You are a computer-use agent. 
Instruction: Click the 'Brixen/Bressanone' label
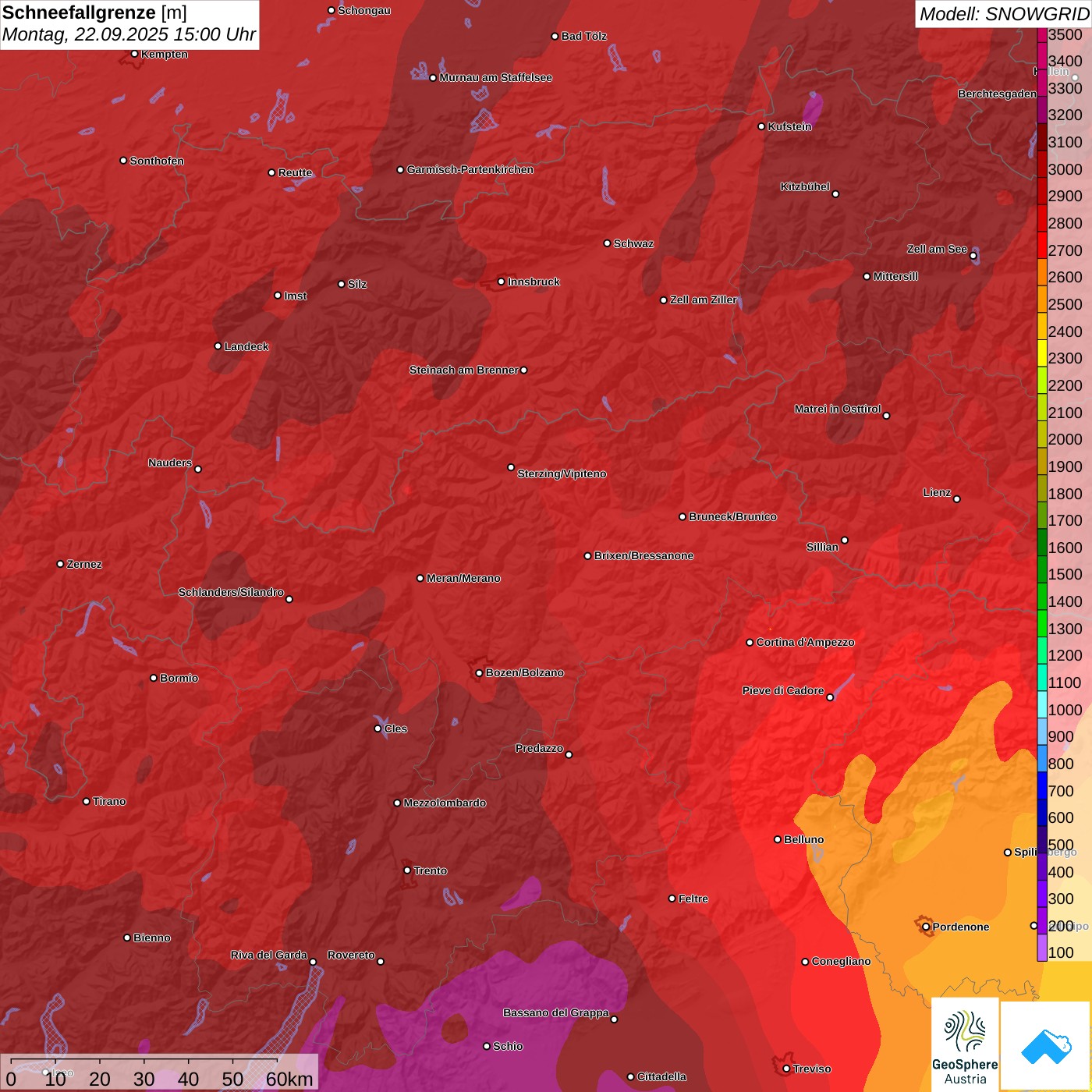click(x=643, y=556)
